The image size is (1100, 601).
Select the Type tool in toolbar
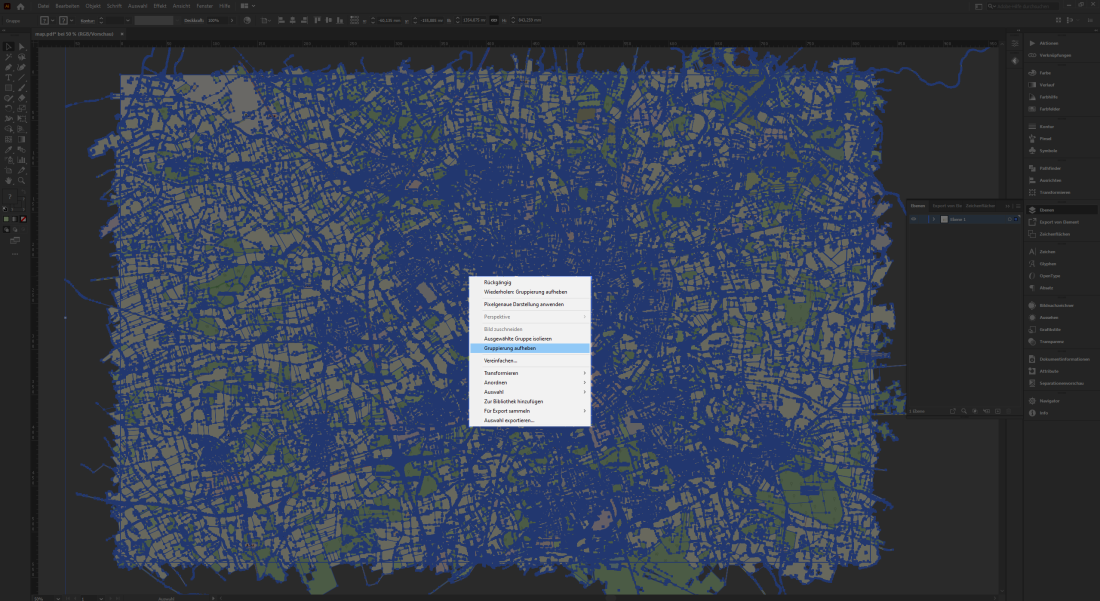[9, 77]
